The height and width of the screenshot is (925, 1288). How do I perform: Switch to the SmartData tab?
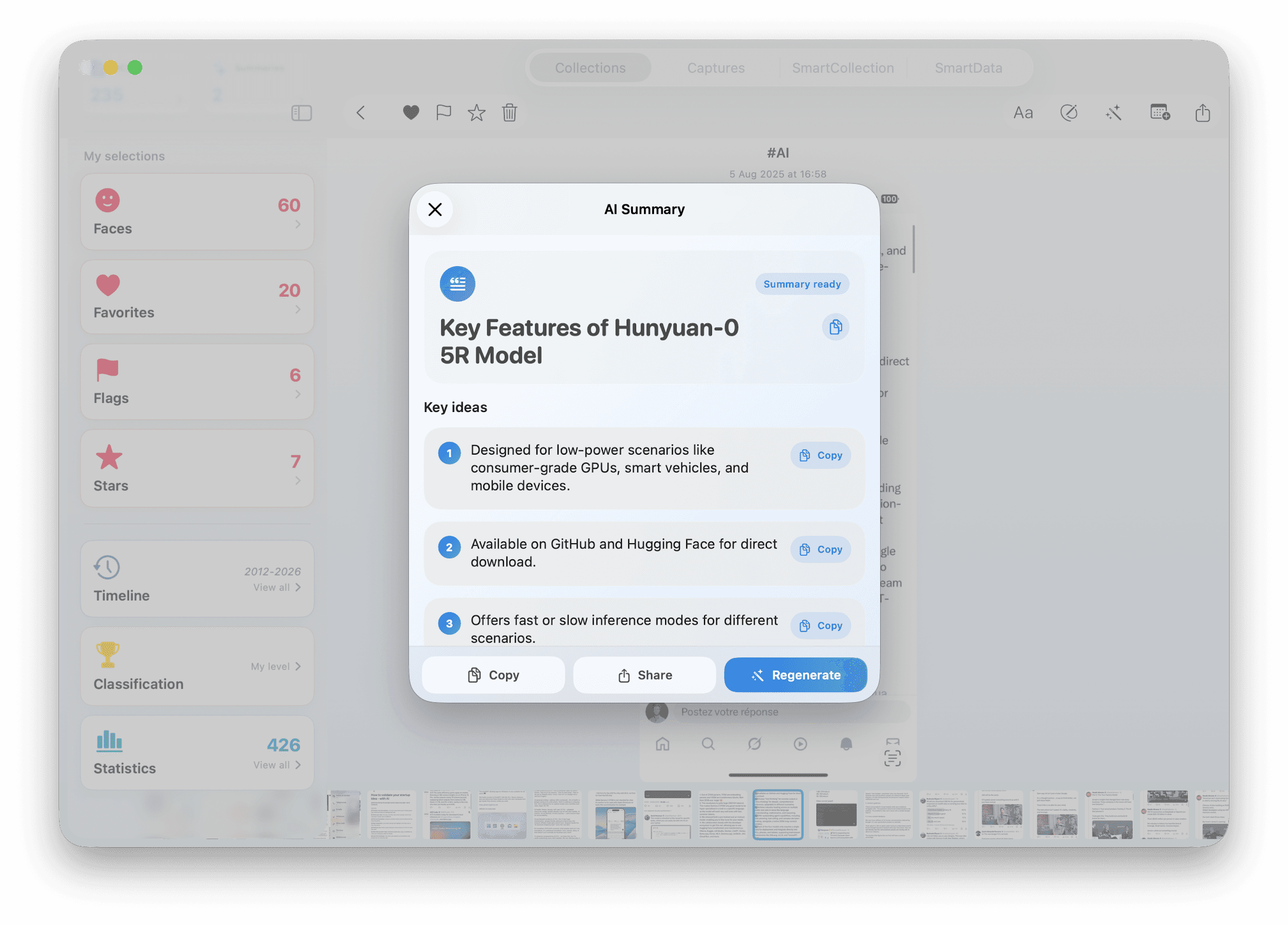(x=968, y=67)
